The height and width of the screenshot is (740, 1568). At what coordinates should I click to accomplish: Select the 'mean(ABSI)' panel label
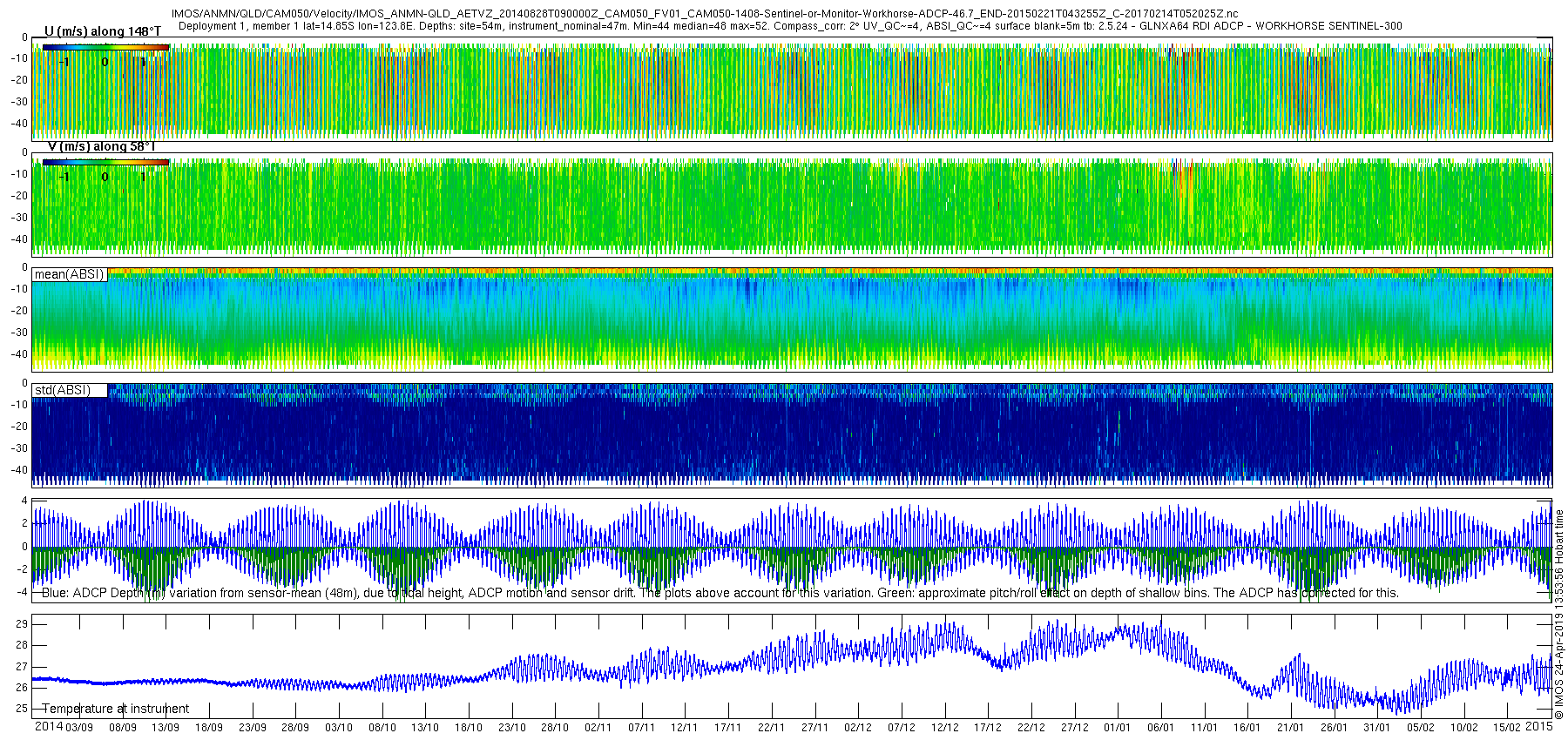(70, 274)
